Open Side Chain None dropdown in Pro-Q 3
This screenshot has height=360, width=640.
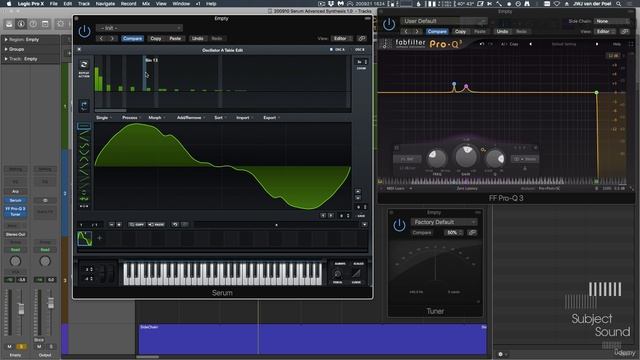pos(611,21)
